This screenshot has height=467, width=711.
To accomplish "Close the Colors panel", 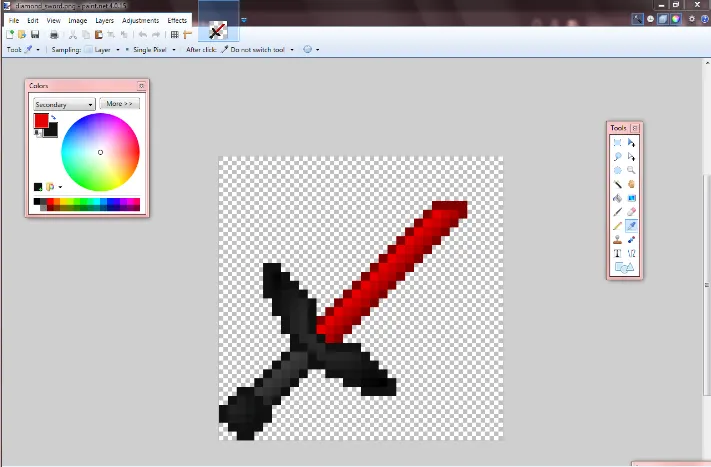I will (x=141, y=86).
